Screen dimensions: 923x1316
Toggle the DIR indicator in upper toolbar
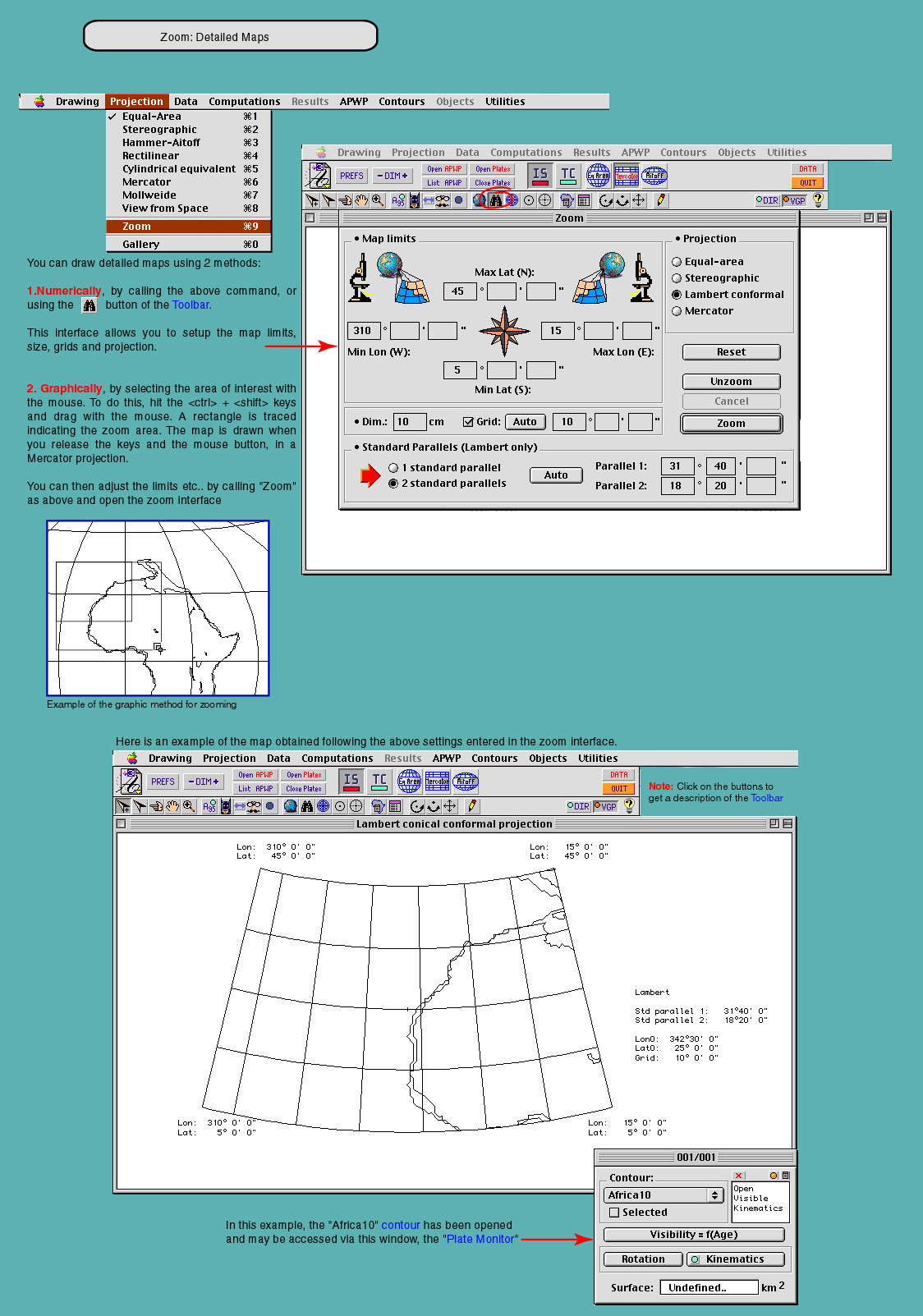767,200
